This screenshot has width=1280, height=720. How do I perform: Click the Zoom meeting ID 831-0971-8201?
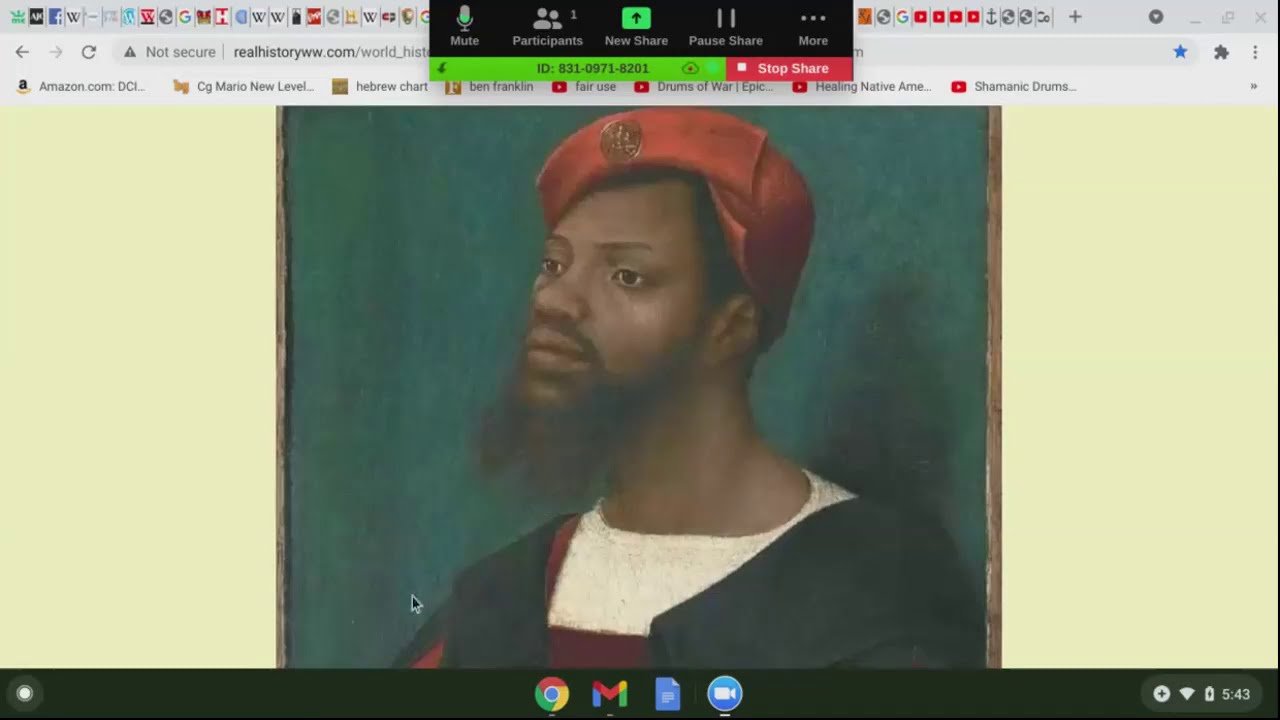(x=593, y=68)
